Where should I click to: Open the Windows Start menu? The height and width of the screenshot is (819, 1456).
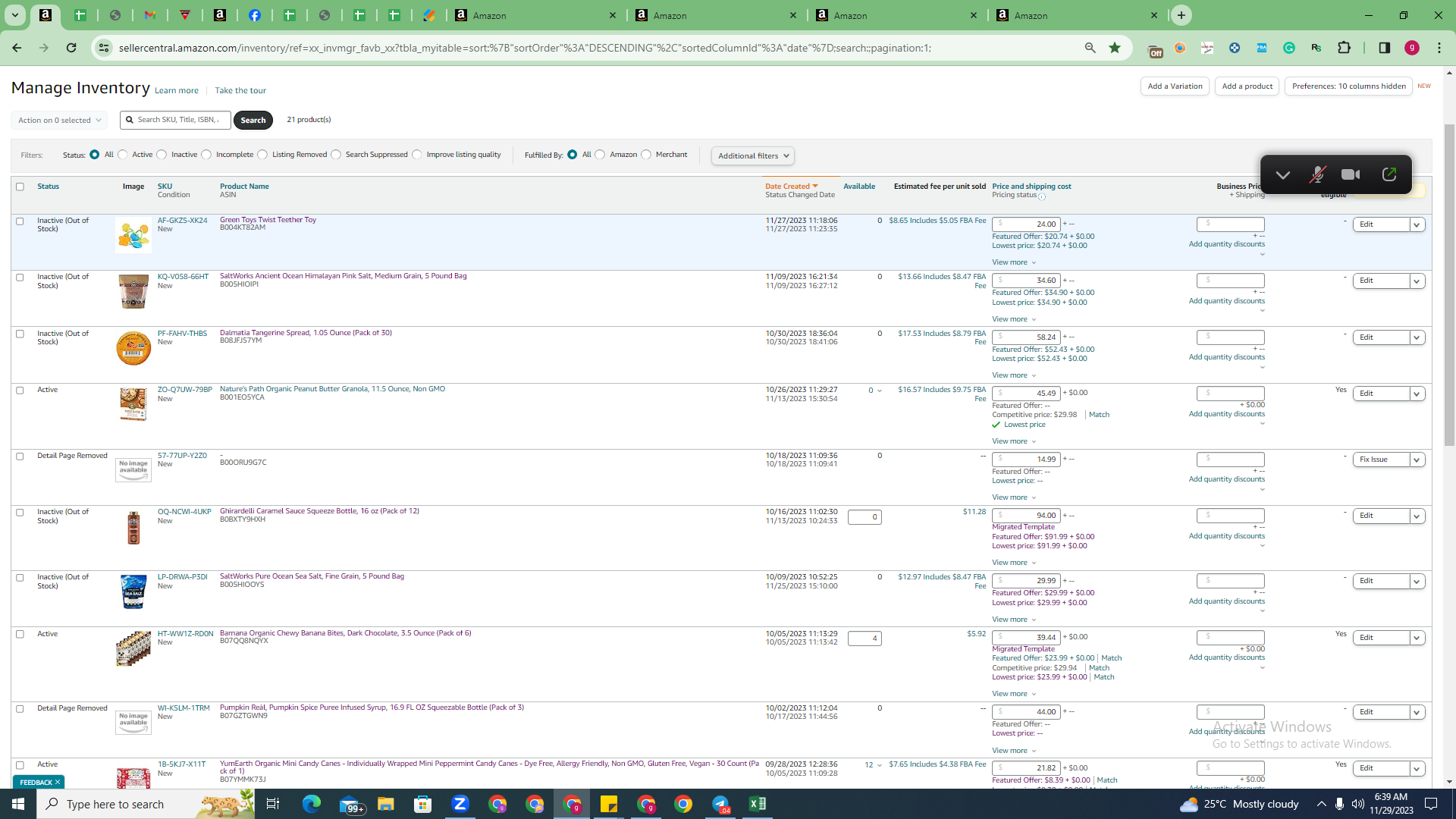point(18,804)
